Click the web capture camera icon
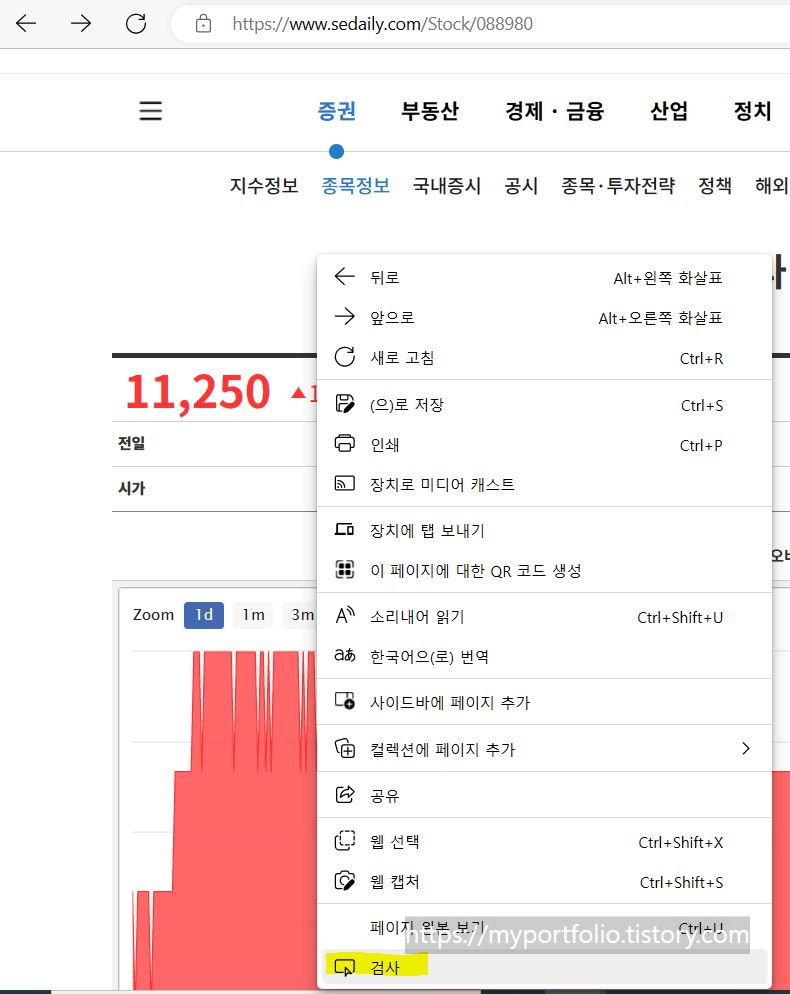The image size is (790, 994). coord(345,881)
